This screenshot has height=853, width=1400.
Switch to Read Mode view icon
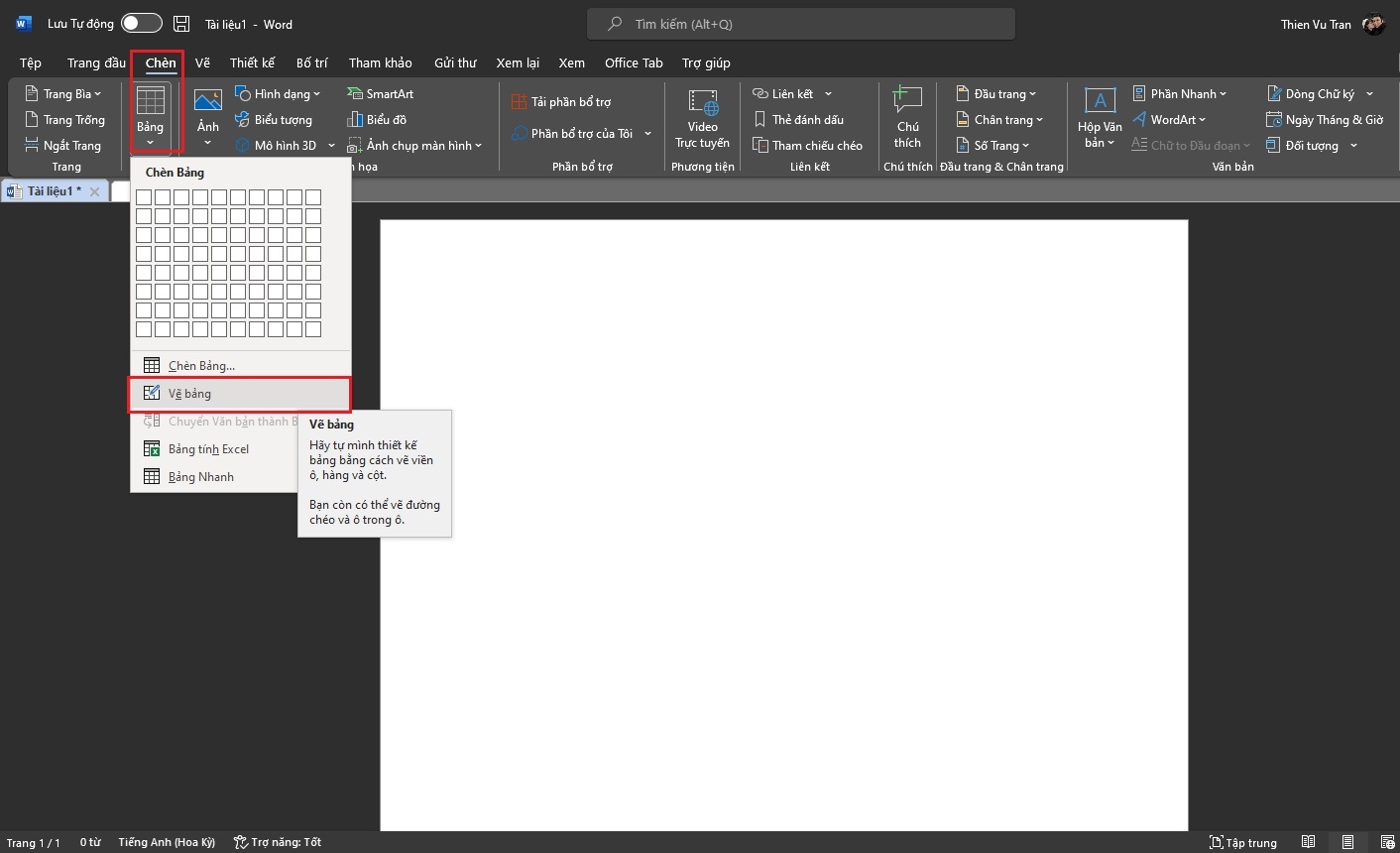click(x=1309, y=842)
